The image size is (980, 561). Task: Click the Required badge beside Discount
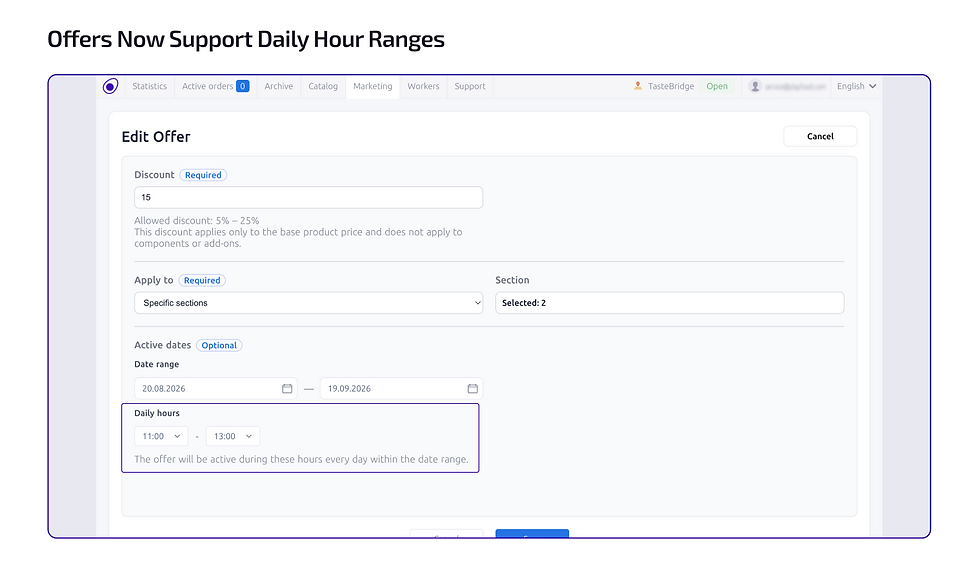203,175
